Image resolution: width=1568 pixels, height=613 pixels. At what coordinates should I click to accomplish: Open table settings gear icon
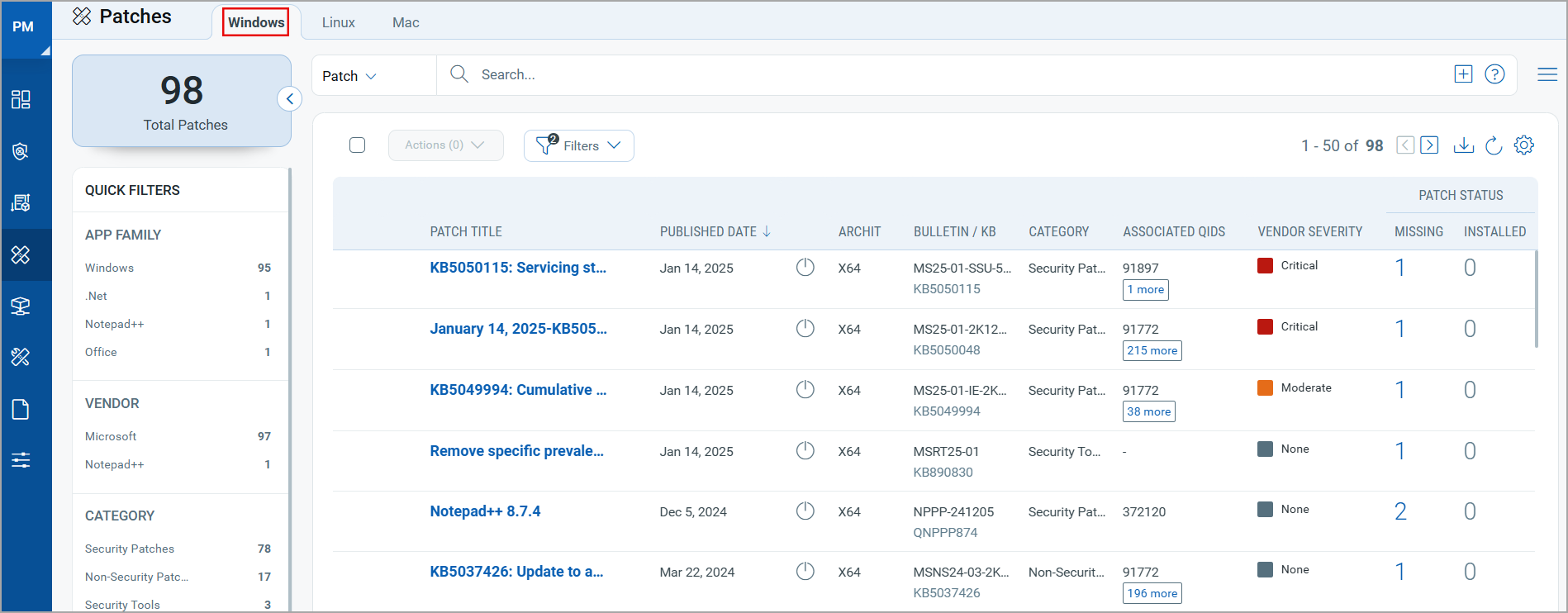(1524, 145)
